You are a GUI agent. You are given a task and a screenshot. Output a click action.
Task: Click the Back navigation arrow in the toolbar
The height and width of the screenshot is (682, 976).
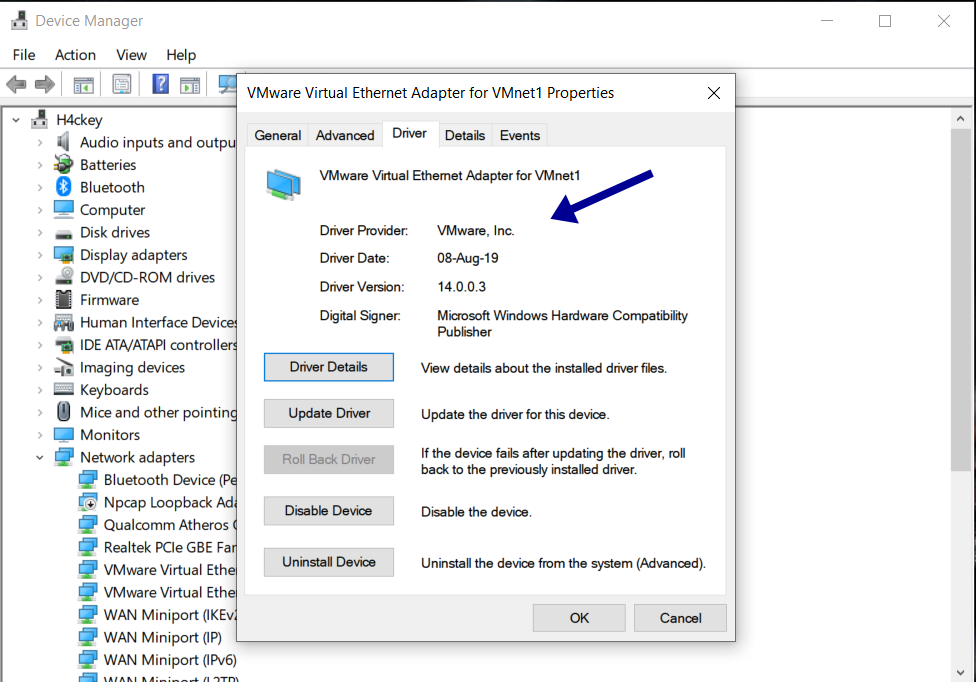[16, 84]
